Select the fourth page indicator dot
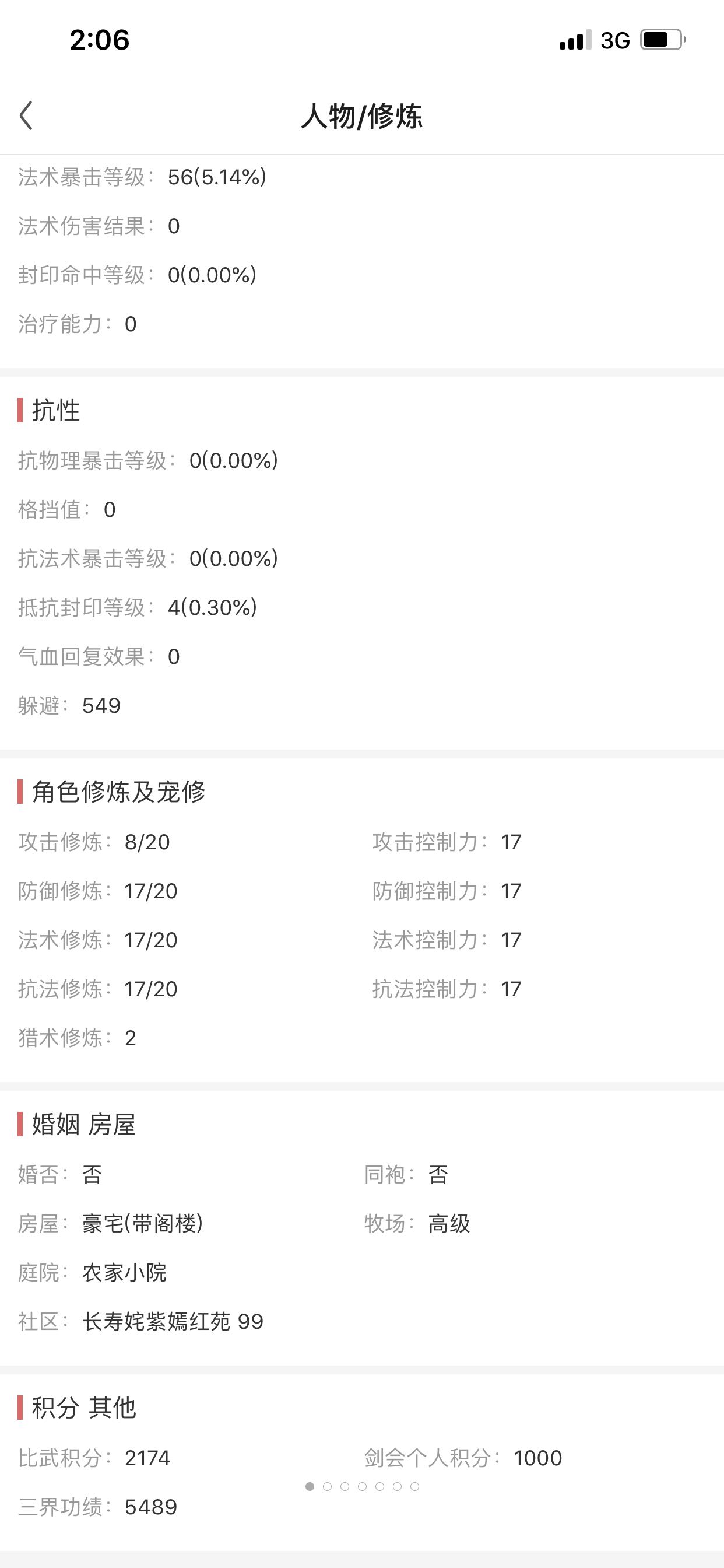 362,1486
